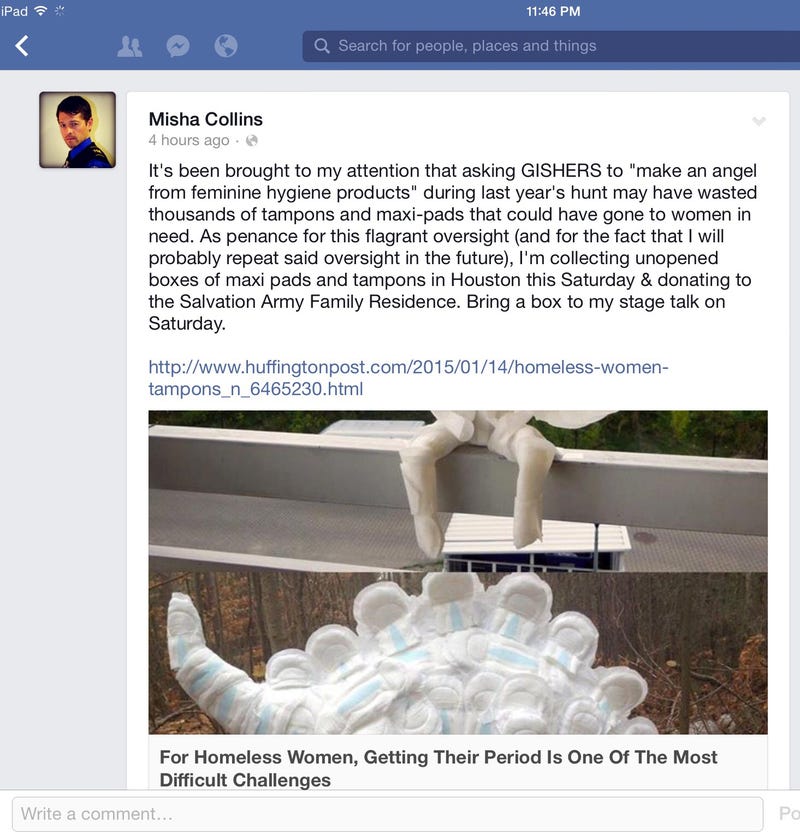This screenshot has height=835, width=800.
Task: Focus the Search for people, places field
Action: coord(551,46)
